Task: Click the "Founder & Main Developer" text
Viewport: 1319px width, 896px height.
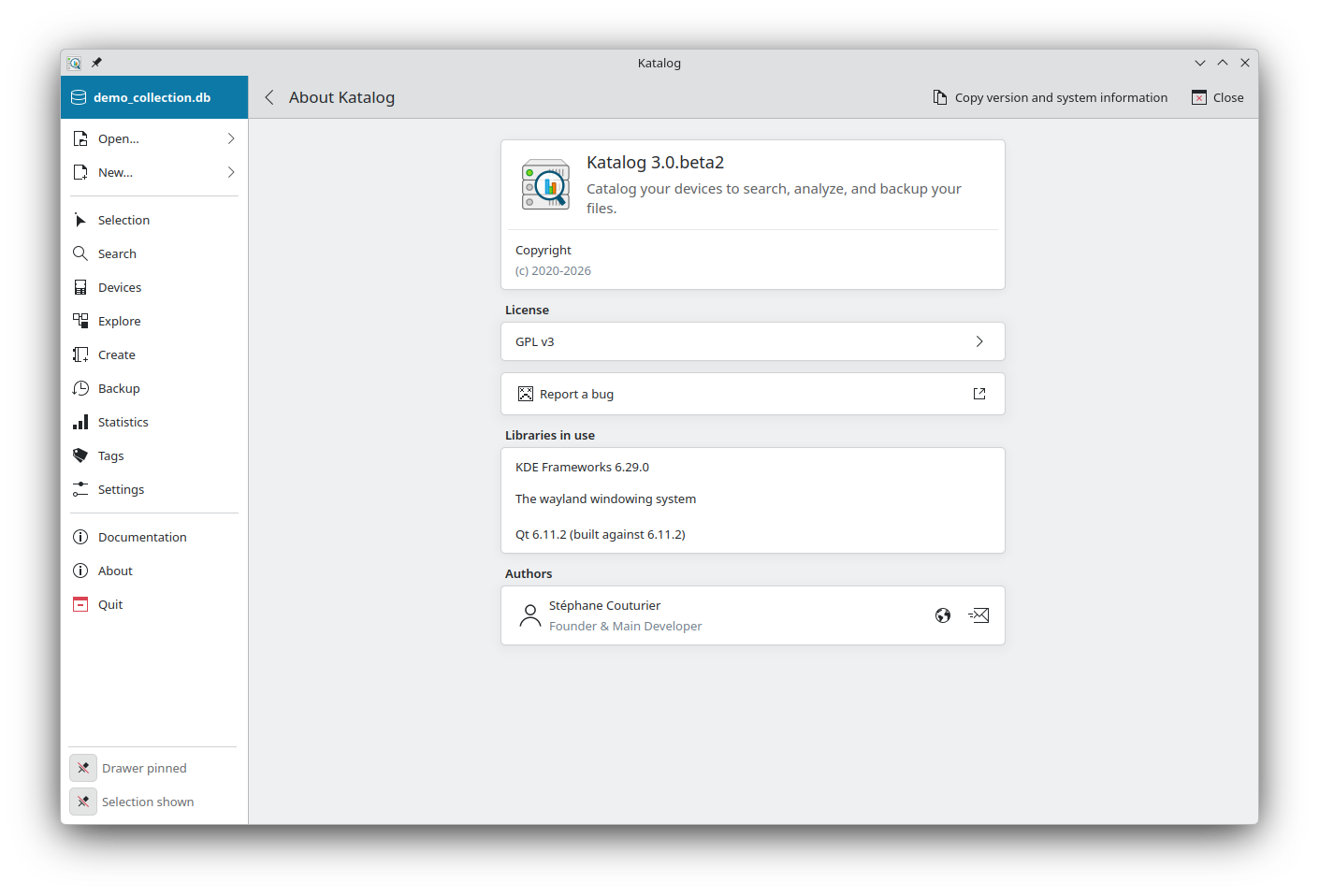Action: [x=625, y=626]
